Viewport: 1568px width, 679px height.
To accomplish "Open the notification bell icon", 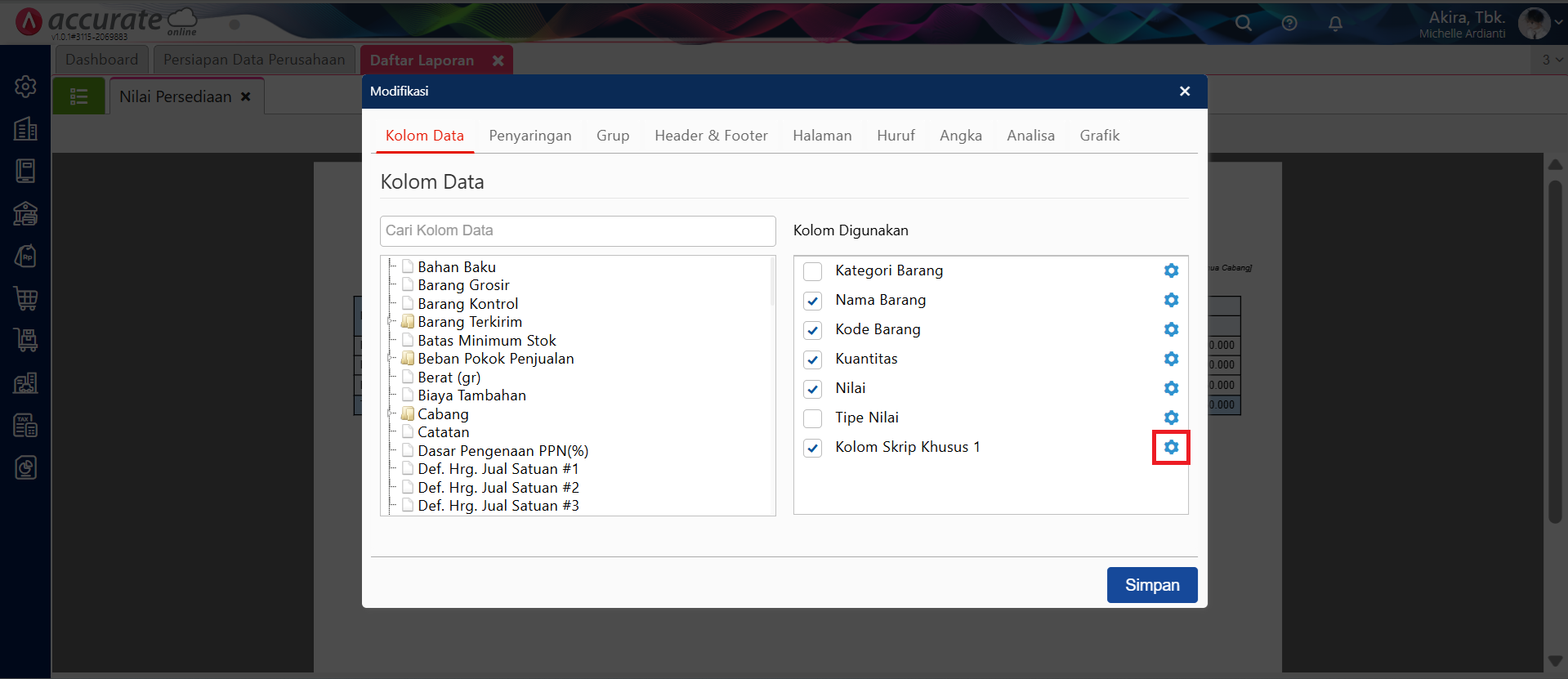I will click(1335, 24).
